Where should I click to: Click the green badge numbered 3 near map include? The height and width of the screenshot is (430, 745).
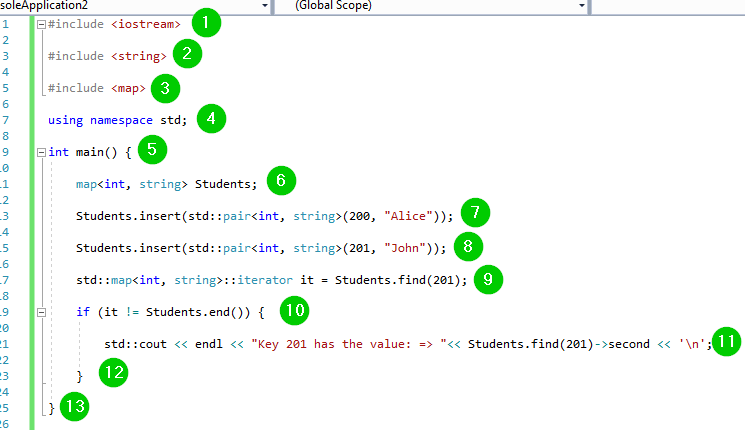click(166, 88)
